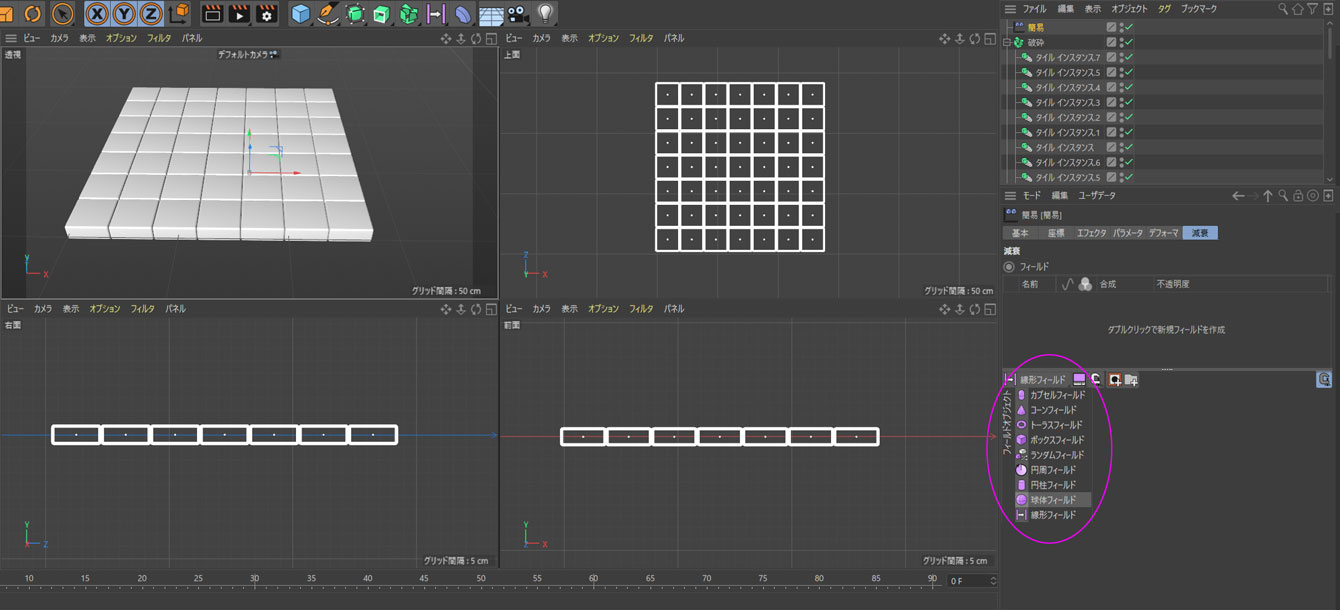The height and width of the screenshot is (610, 1340).
Task: Choose 球体フィールド from the field list
Action: pos(1053,500)
